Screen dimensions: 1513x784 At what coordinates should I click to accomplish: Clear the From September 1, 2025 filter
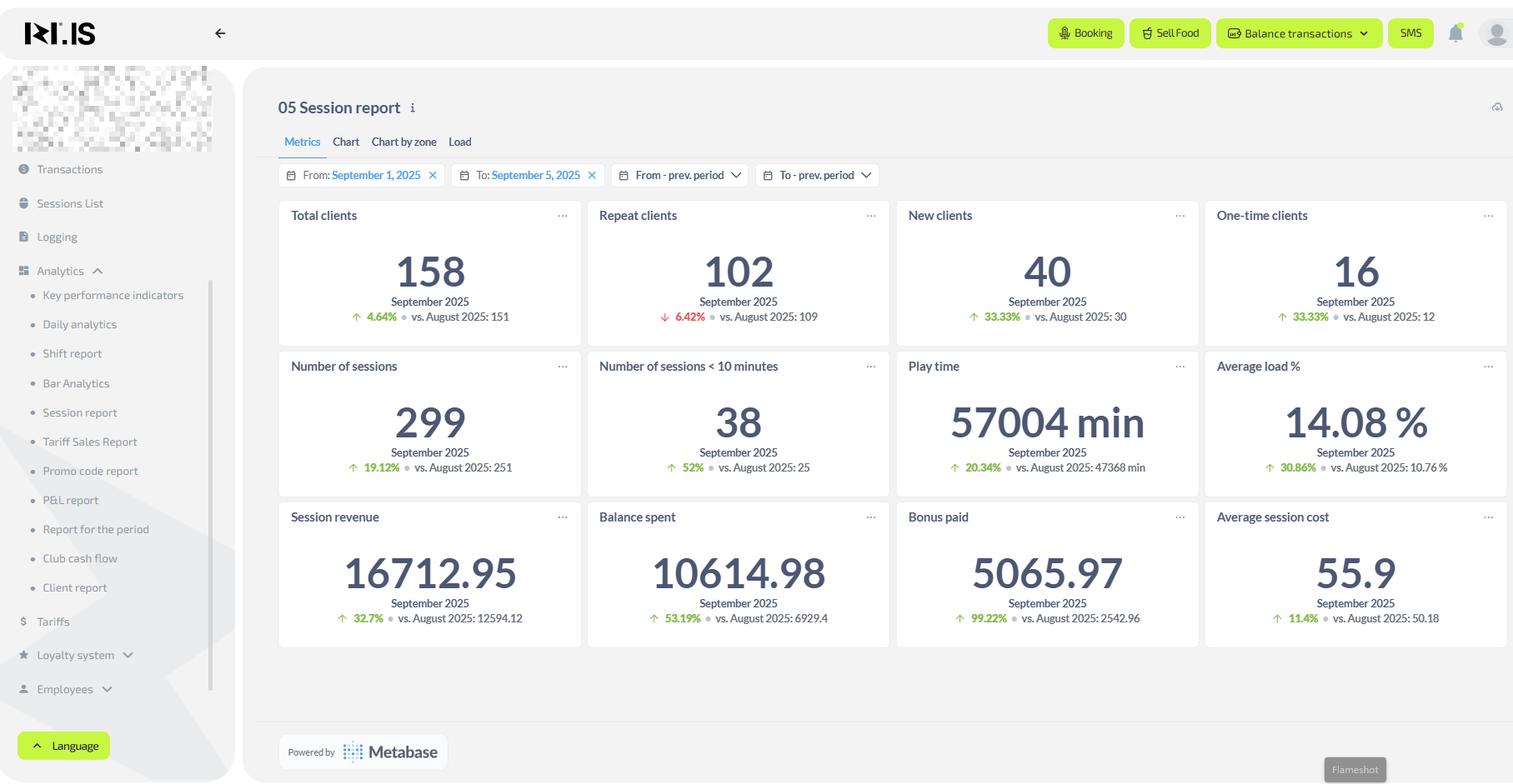(x=433, y=176)
